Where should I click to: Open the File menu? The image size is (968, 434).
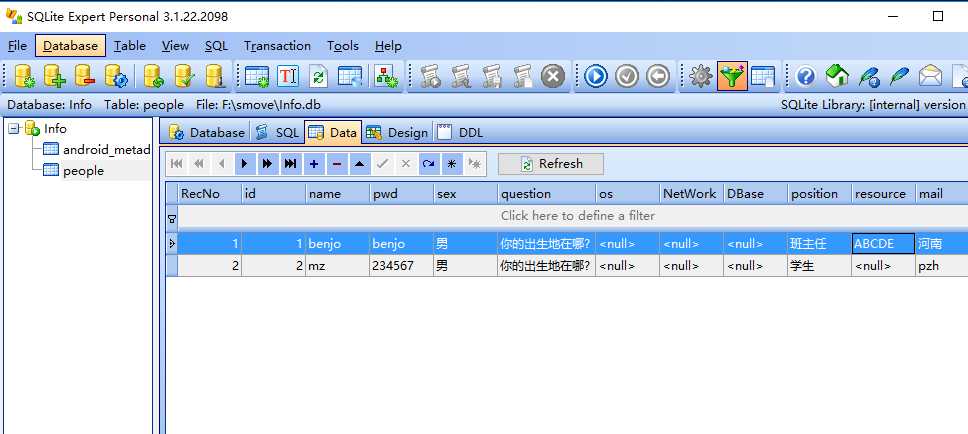point(17,46)
